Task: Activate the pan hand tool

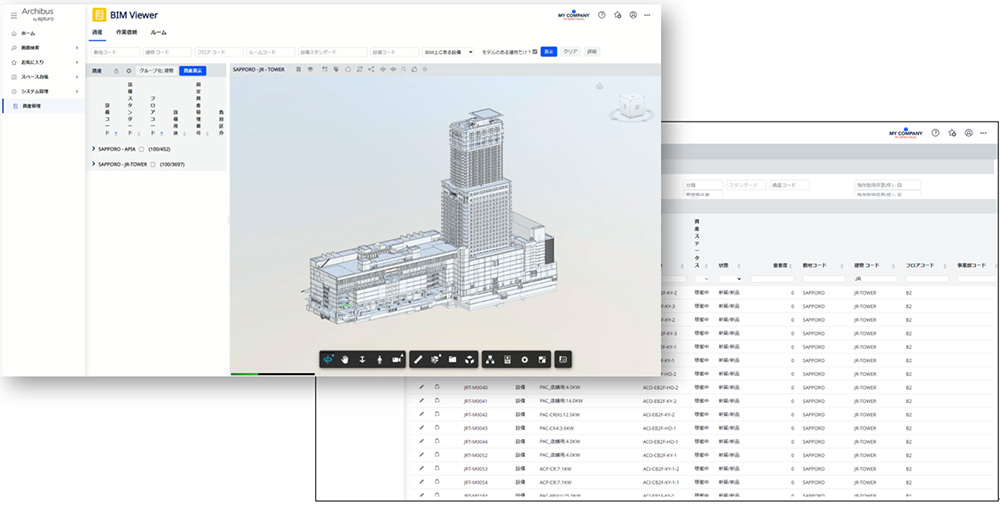Action: 345,358
